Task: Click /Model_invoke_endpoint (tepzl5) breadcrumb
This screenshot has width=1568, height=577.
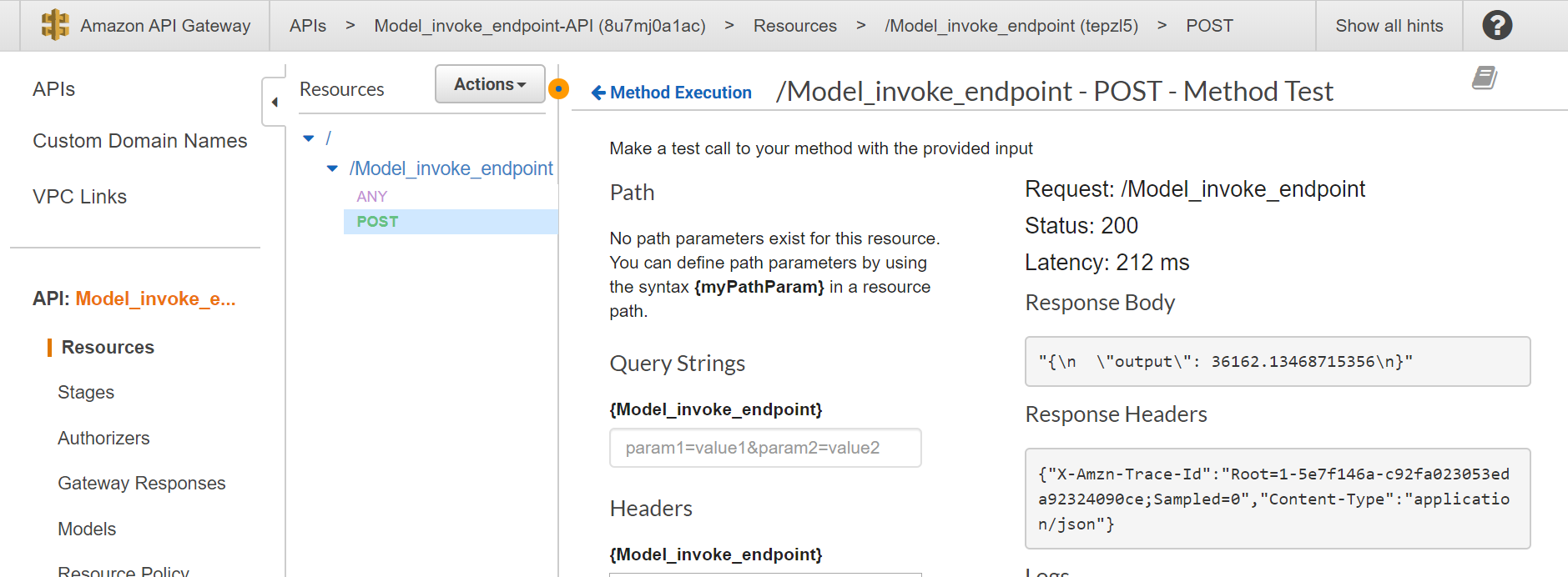Action: [1011, 26]
